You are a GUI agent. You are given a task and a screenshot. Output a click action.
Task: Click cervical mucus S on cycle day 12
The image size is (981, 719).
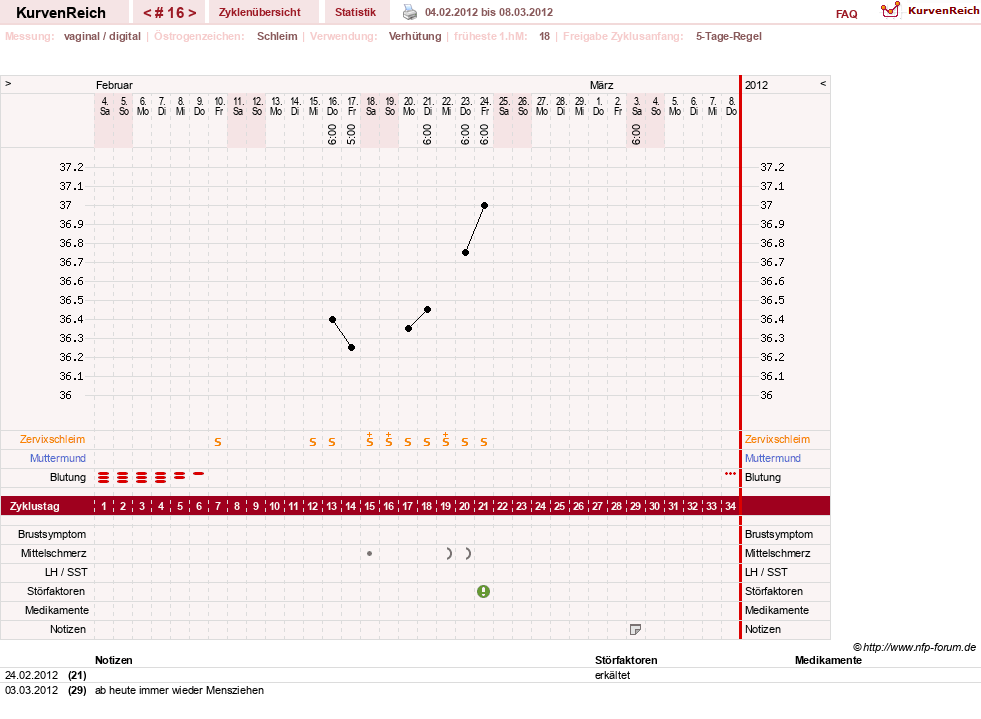(x=313, y=442)
